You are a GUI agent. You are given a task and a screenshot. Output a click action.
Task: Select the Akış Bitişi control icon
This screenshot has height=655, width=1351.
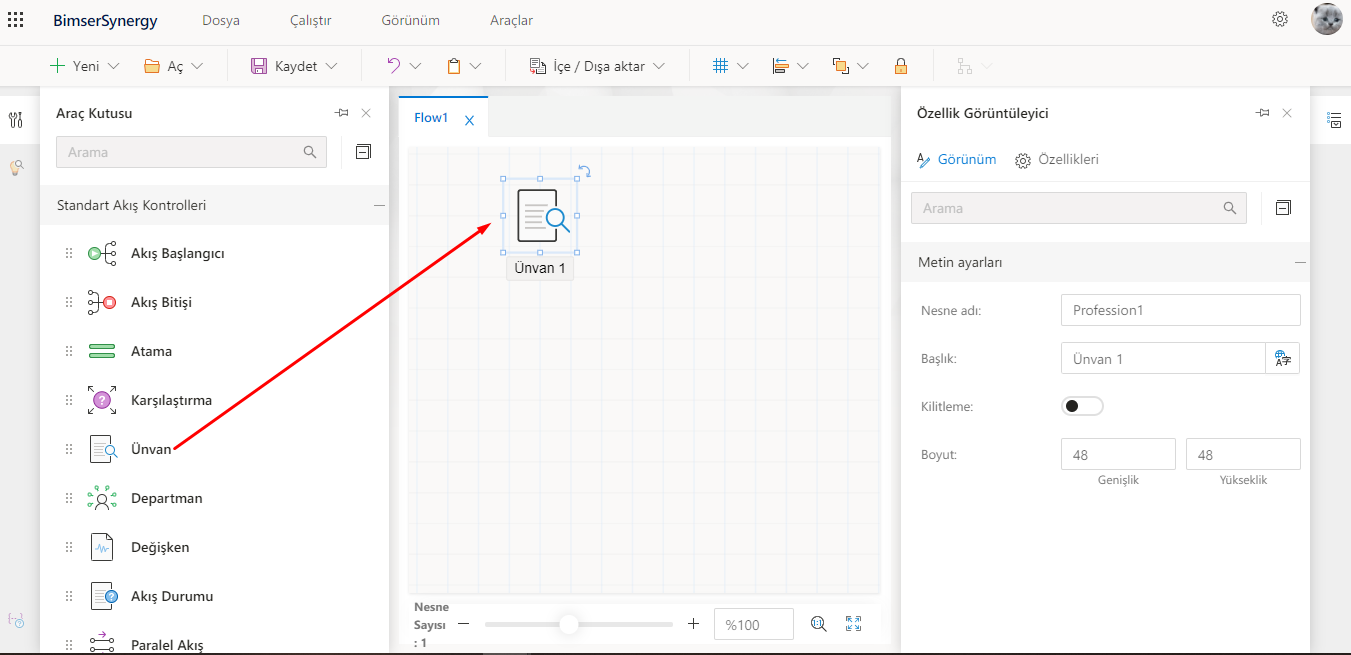pos(102,303)
